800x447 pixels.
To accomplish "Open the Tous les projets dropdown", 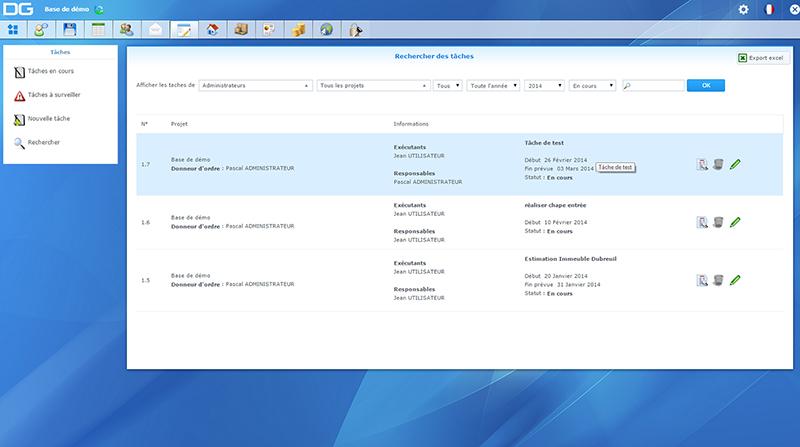I will click(373, 86).
